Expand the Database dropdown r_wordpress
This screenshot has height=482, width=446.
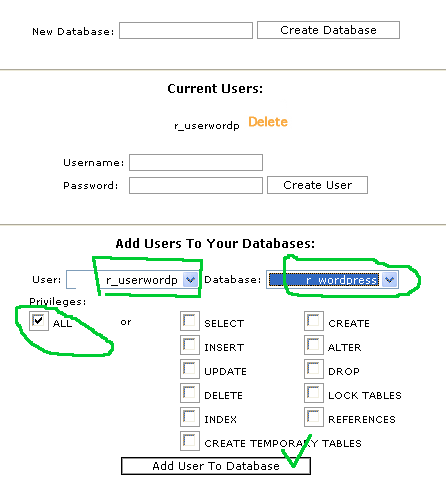click(x=332, y=280)
